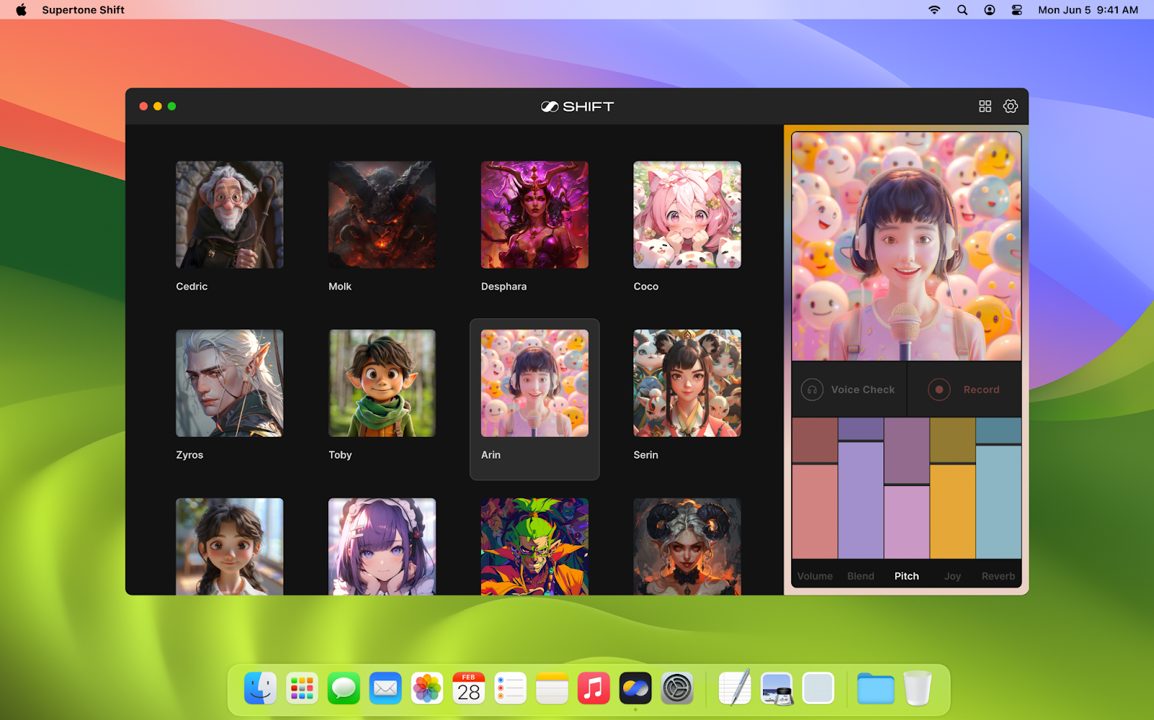Select the Reverb parameter label
The width and height of the screenshot is (1154, 720).
(x=998, y=576)
